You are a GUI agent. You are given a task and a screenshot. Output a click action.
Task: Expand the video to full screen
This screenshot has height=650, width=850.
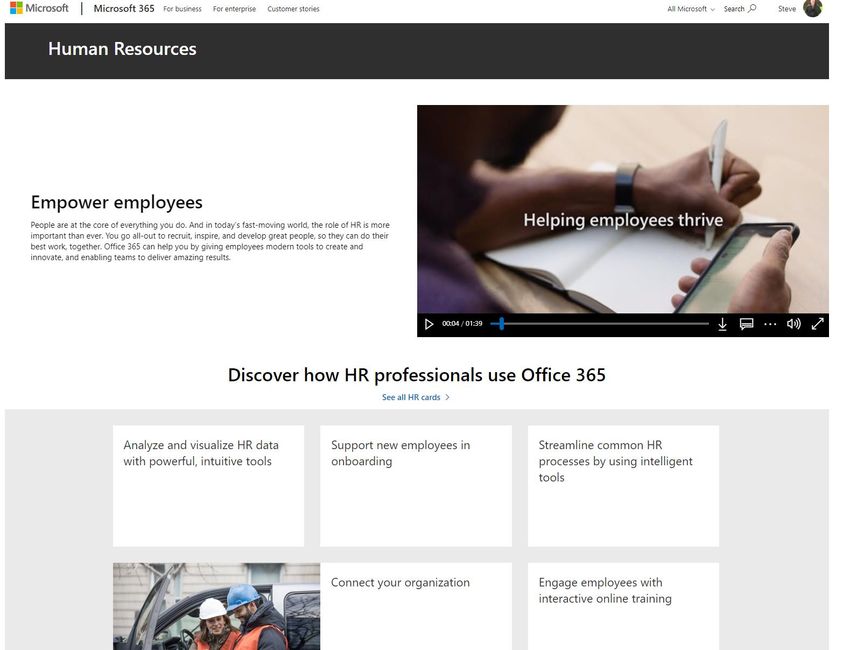pos(817,324)
